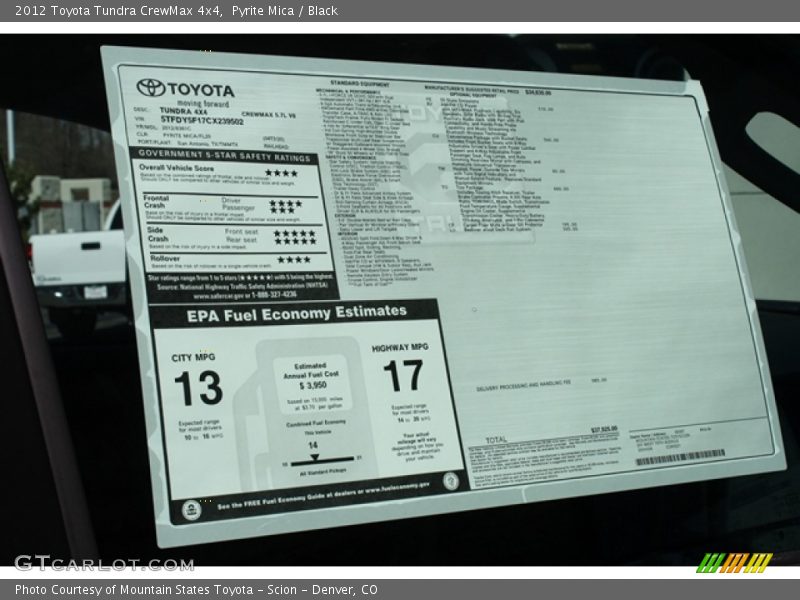Click the round seal right of fueleconomy.gov

451,481
